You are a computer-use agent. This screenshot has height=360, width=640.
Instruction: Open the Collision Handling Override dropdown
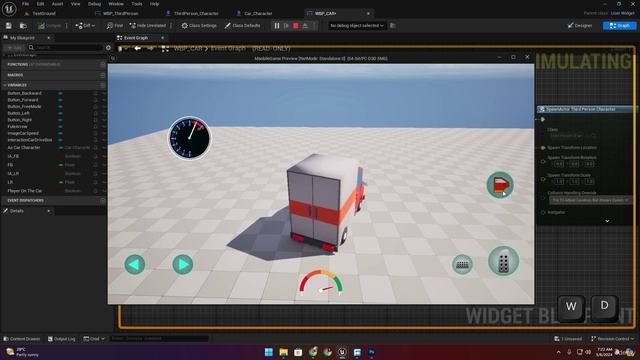[x=590, y=200]
